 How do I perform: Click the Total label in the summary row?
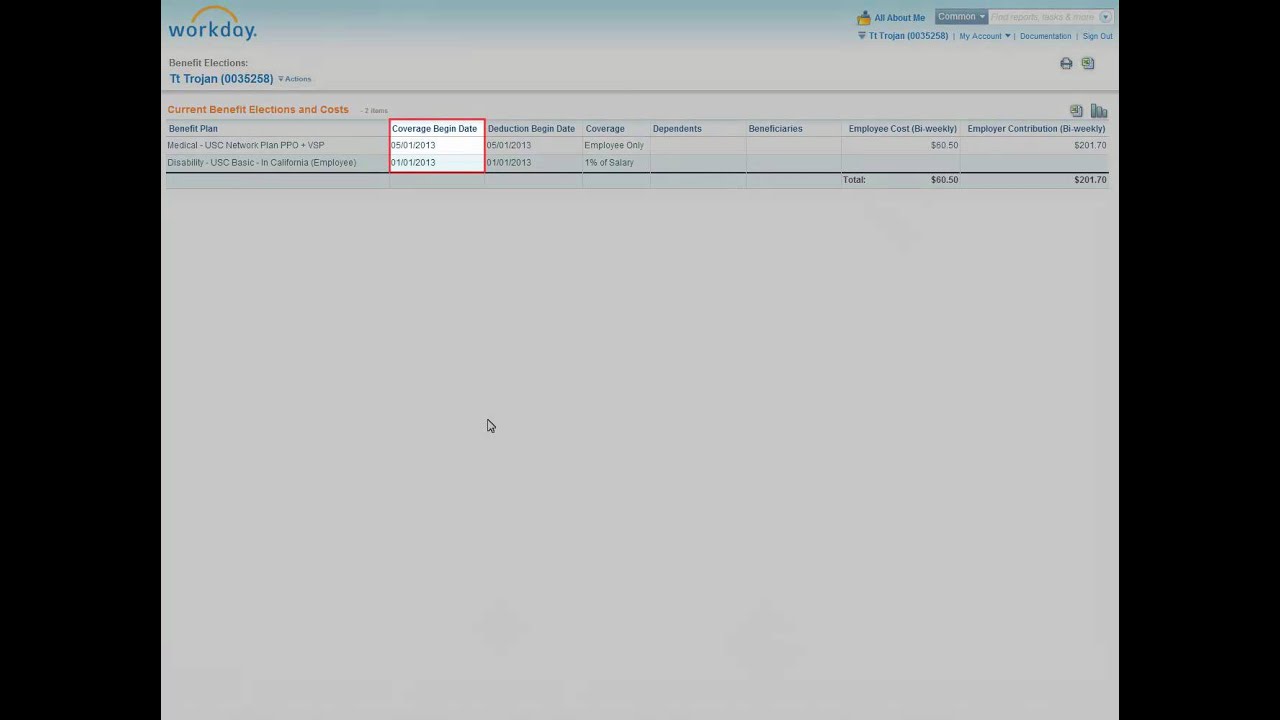point(854,180)
